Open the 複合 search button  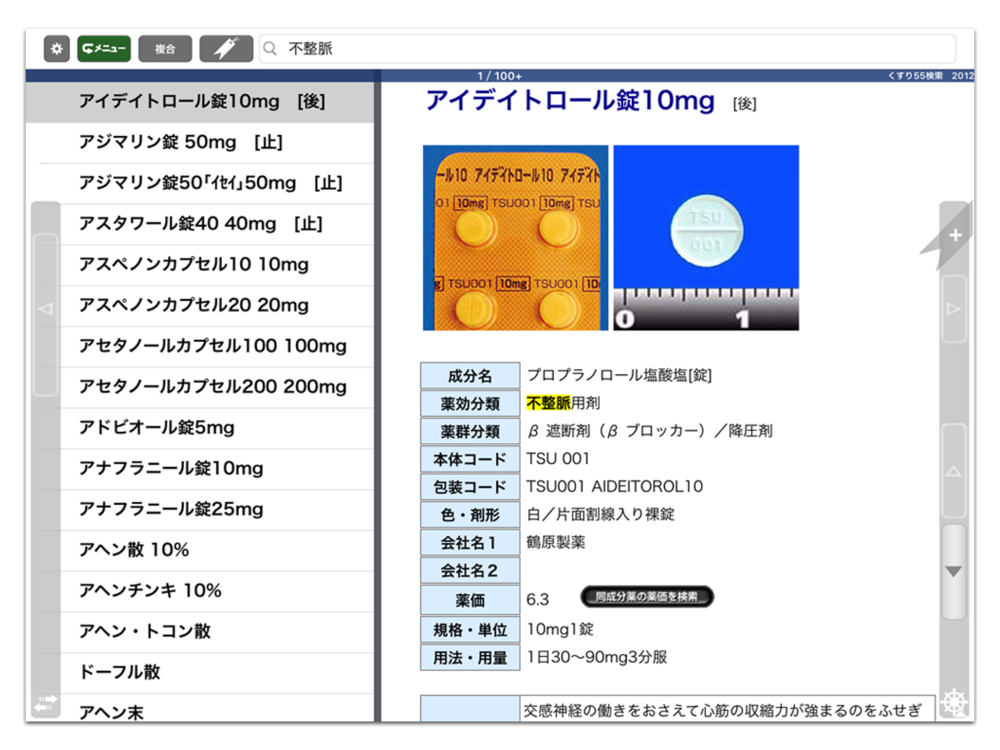tap(165, 48)
